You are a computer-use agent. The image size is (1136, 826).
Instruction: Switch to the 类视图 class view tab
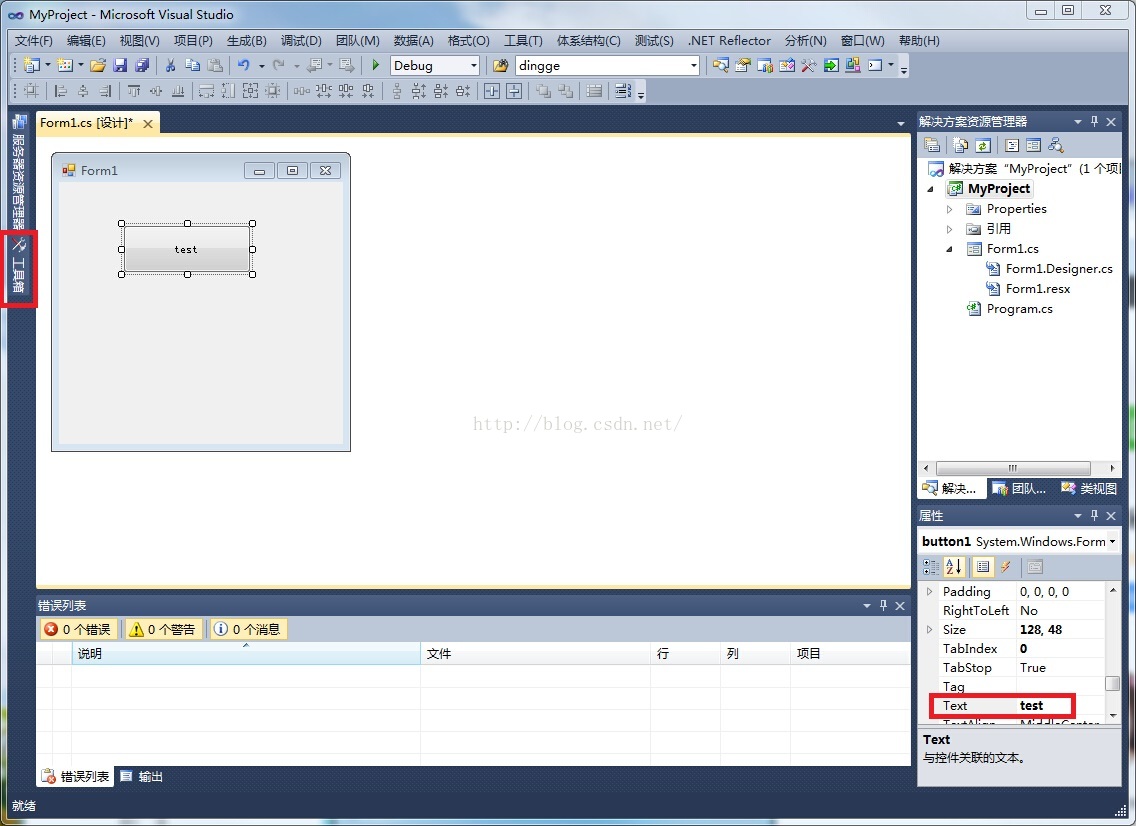coord(1089,488)
